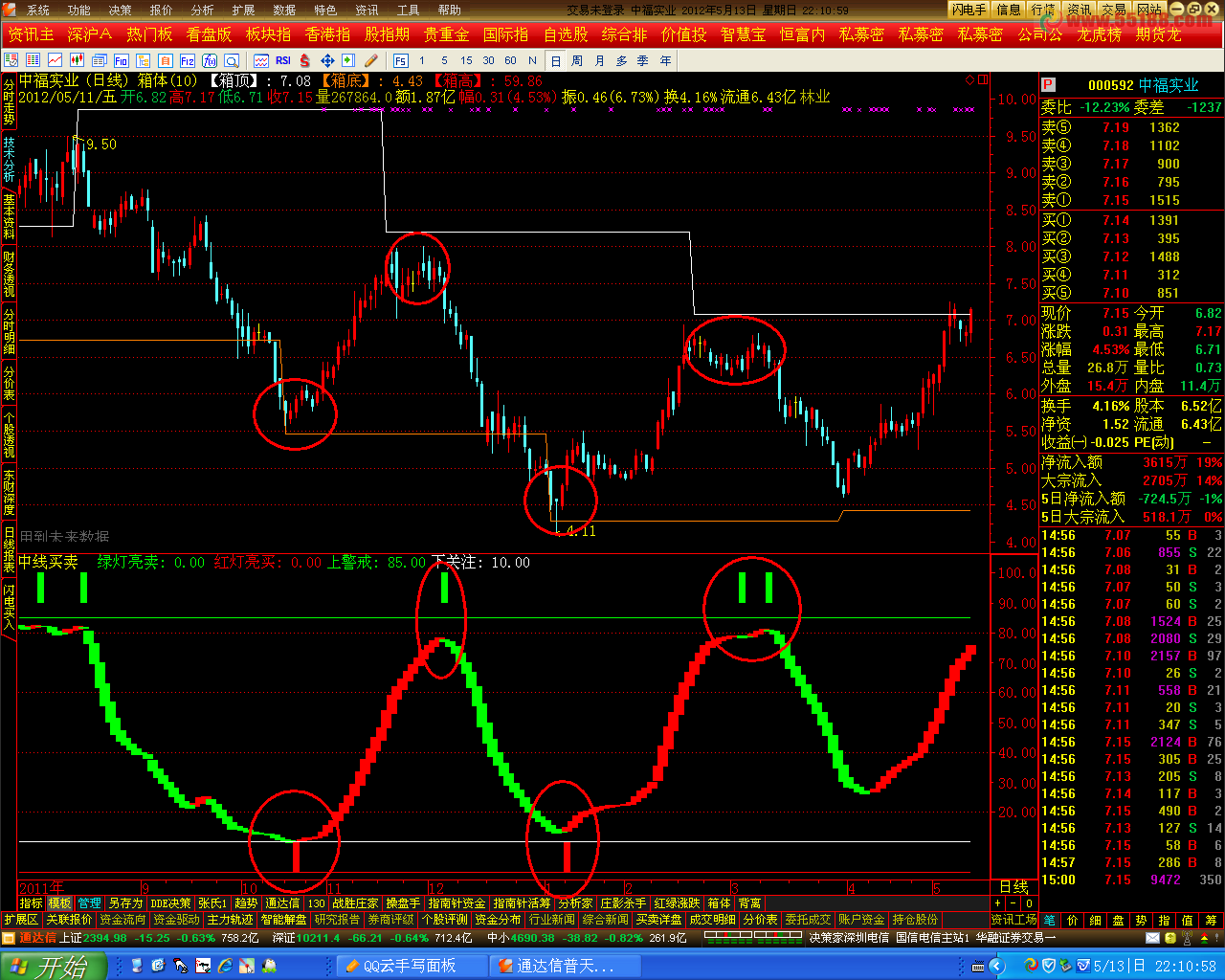Click the candlestick chart toolbar icon
The image size is (1225, 980).
click(78, 60)
